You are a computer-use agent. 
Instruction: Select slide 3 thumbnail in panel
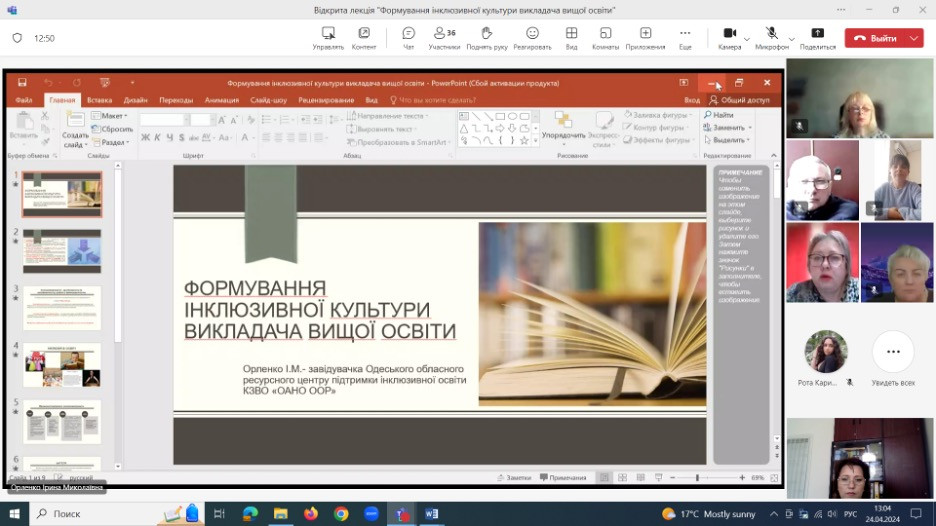pyautogui.click(x=62, y=307)
